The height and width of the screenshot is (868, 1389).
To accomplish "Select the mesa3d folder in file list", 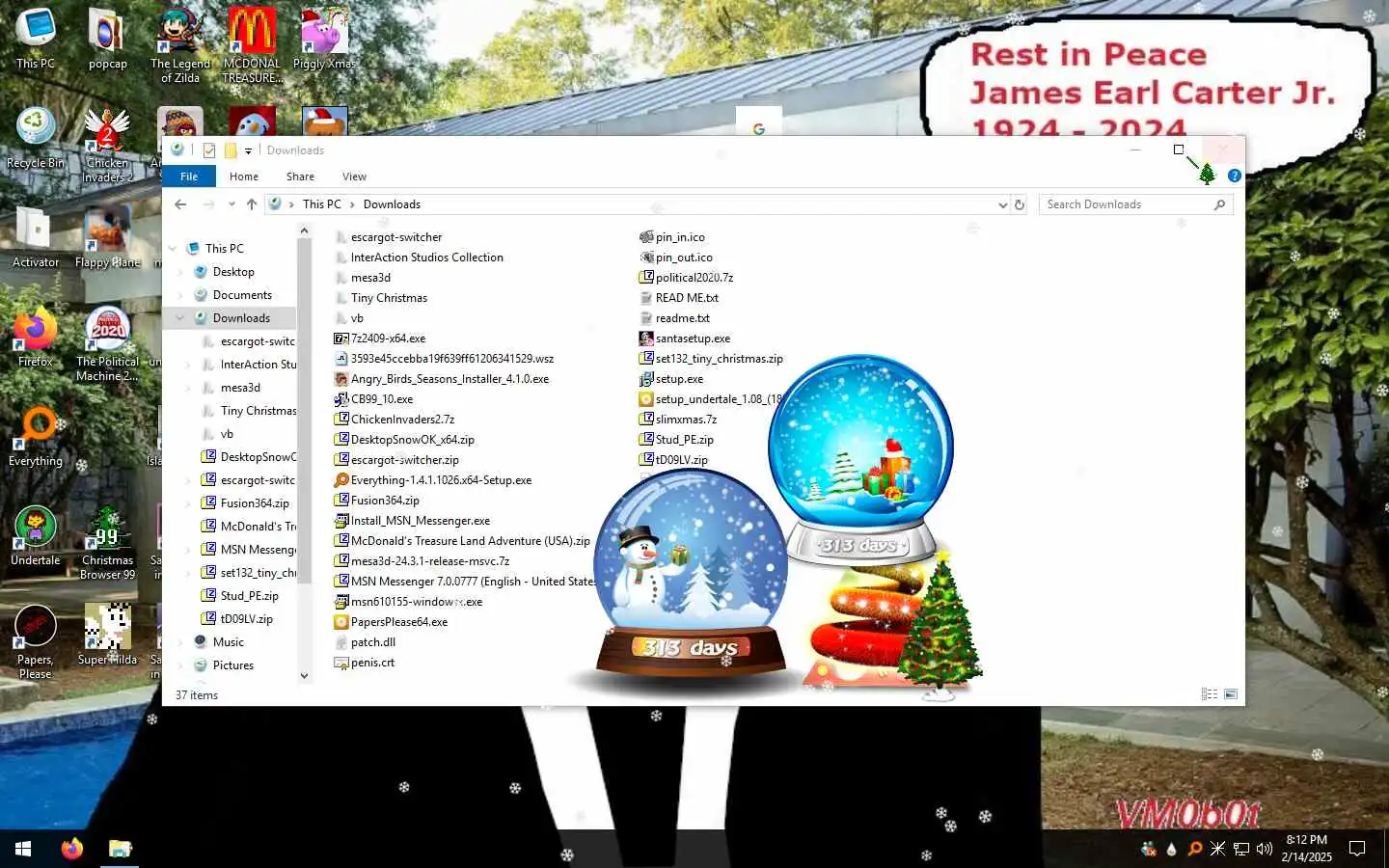I will click(363, 278).
